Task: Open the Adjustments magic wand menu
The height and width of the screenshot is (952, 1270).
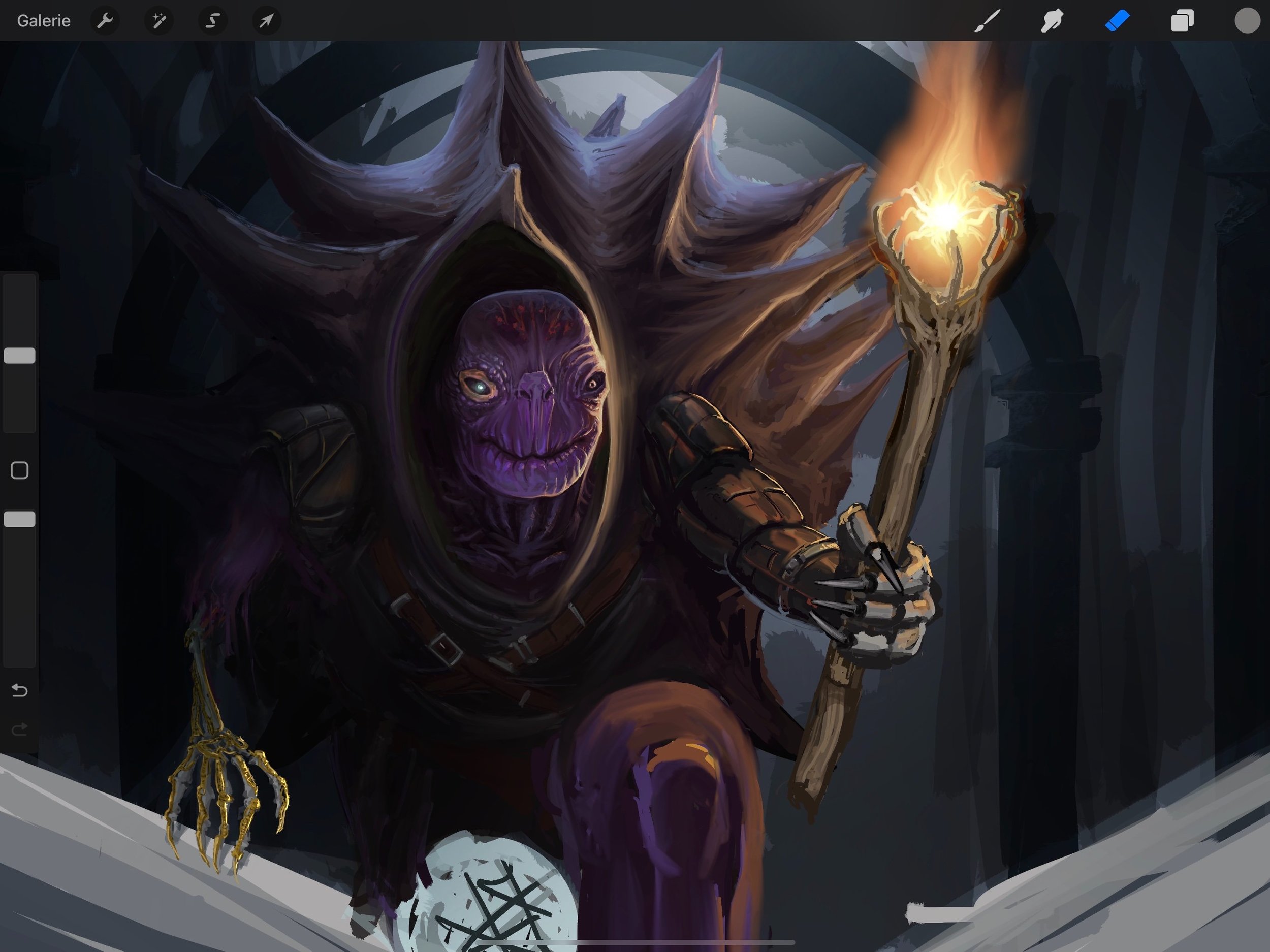Action: tap(158, 21)
